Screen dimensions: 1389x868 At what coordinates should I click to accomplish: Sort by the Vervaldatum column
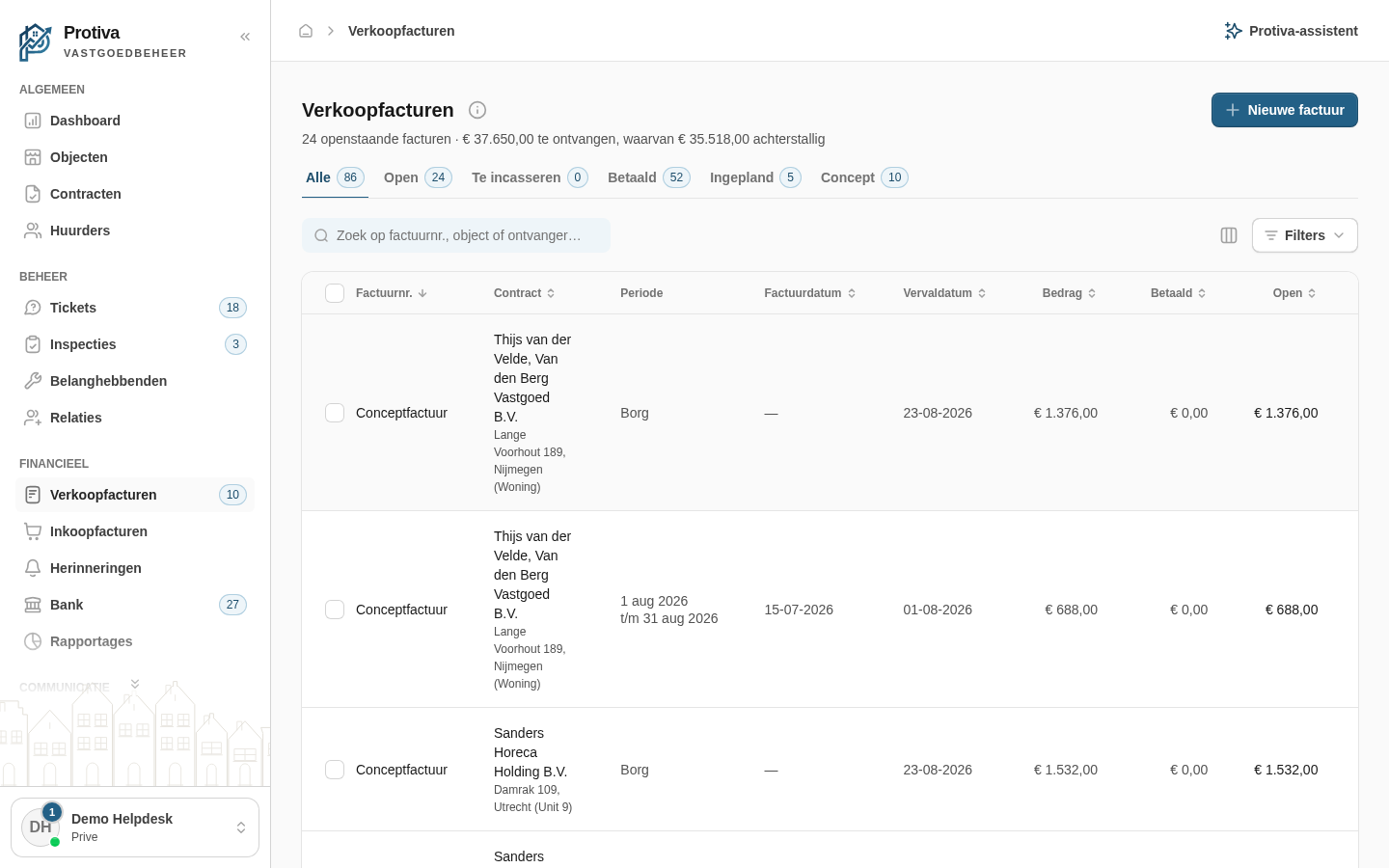944,293
